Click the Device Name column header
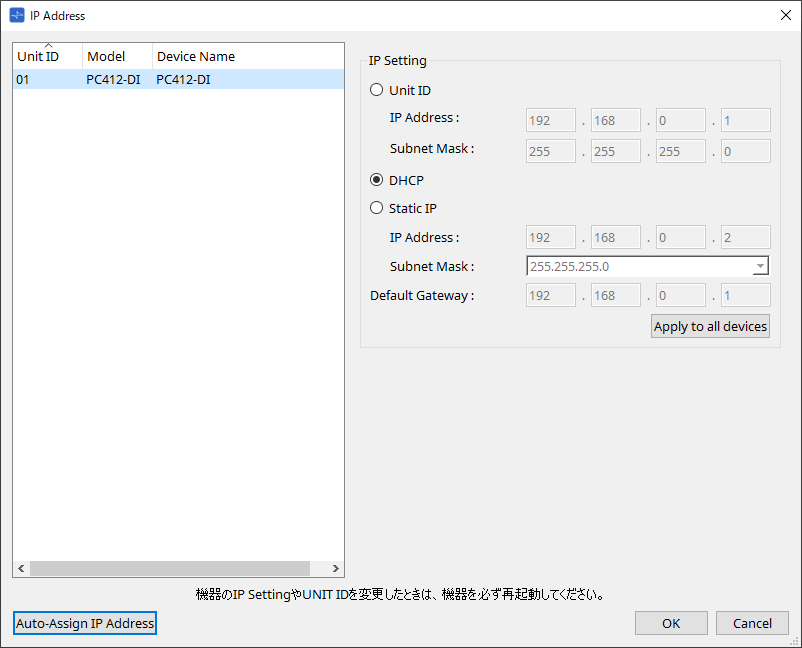The image size is (802, 648). (x=196, y=56)
